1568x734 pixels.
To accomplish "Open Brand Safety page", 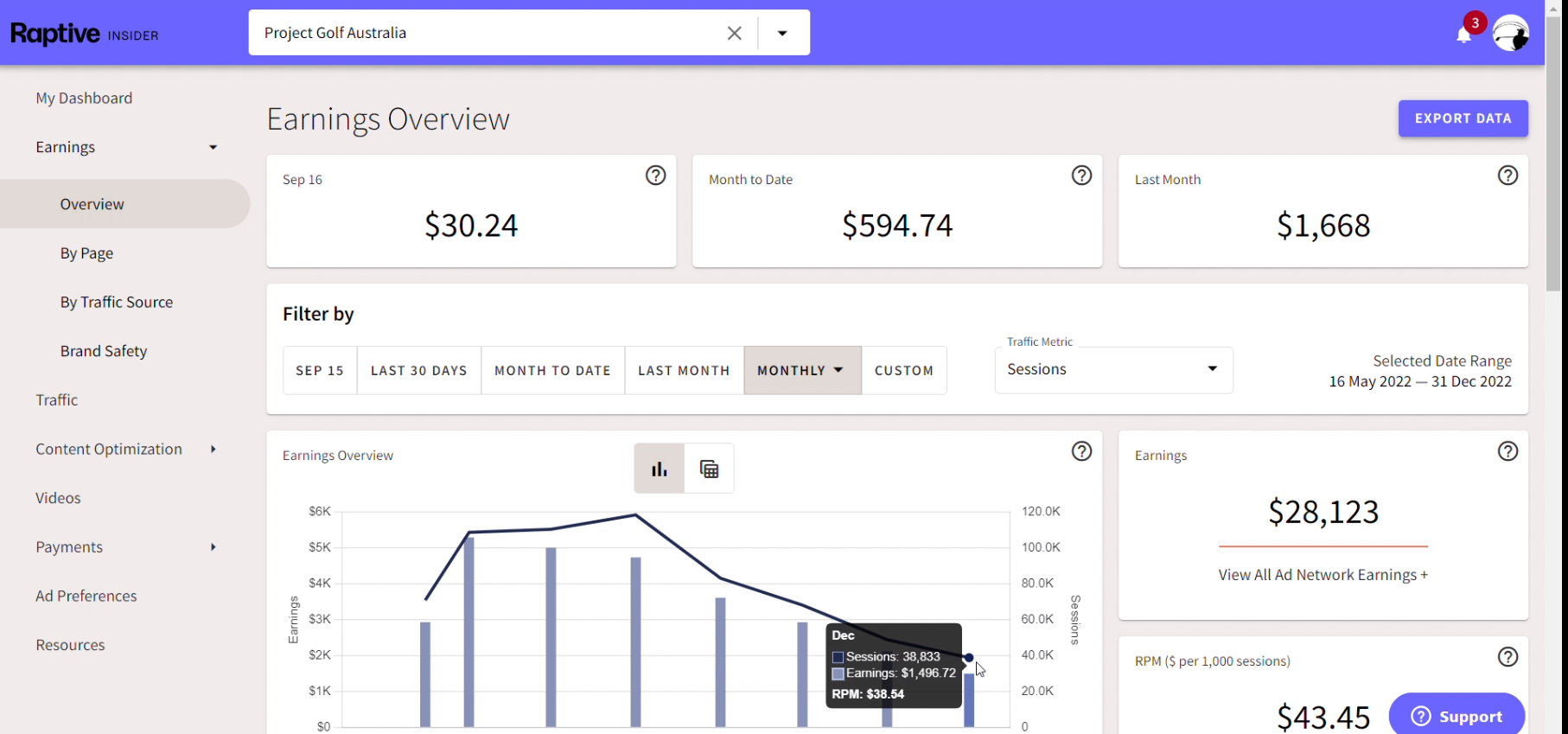I will click(x=104, y=351).
